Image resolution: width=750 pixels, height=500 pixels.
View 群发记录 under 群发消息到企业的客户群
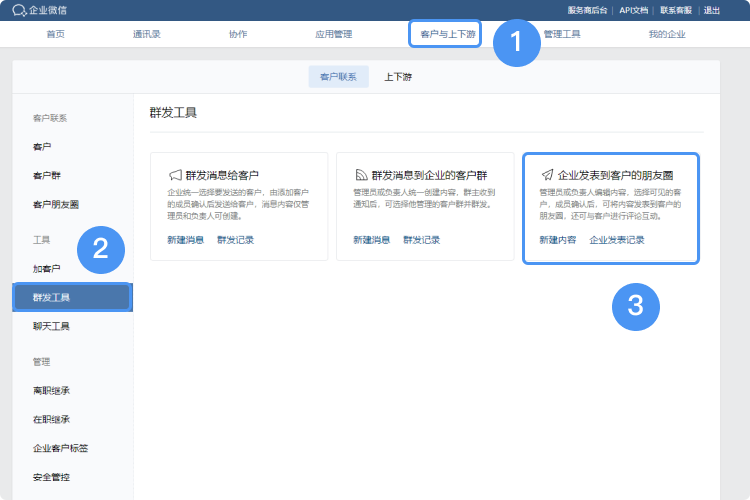tap(421, 240)
